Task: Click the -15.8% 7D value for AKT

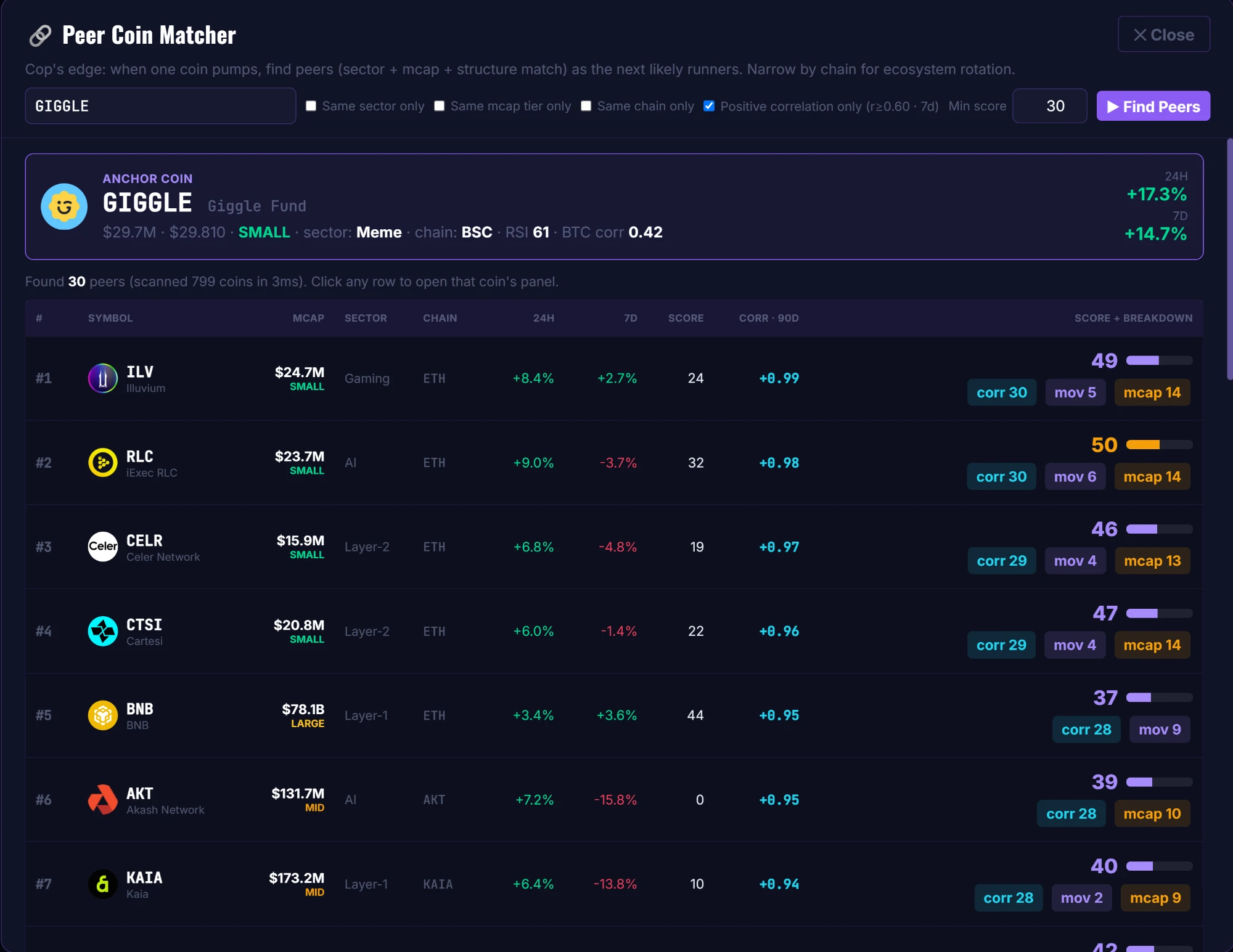Action: click(615, 800)
